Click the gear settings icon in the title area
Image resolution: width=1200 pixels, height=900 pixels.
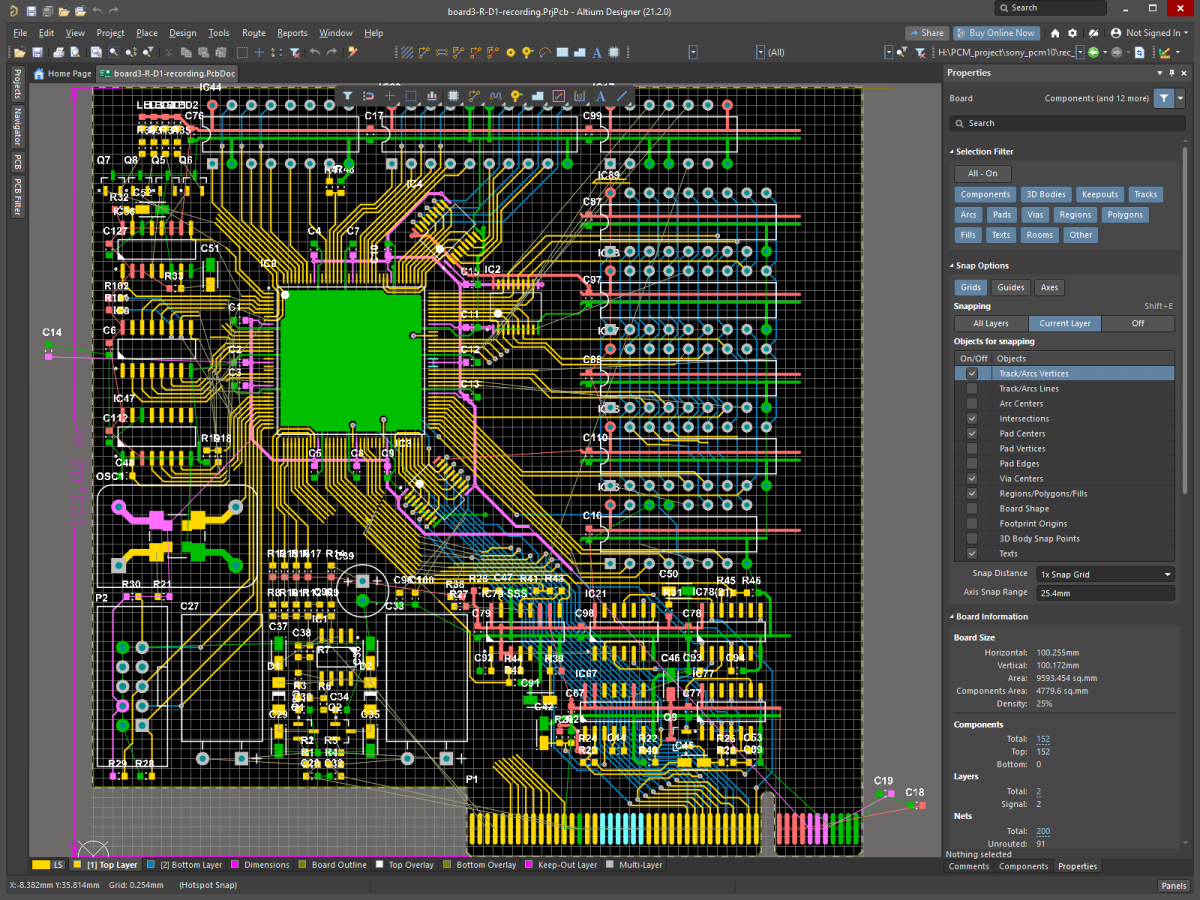click(x=1073, y=33)
